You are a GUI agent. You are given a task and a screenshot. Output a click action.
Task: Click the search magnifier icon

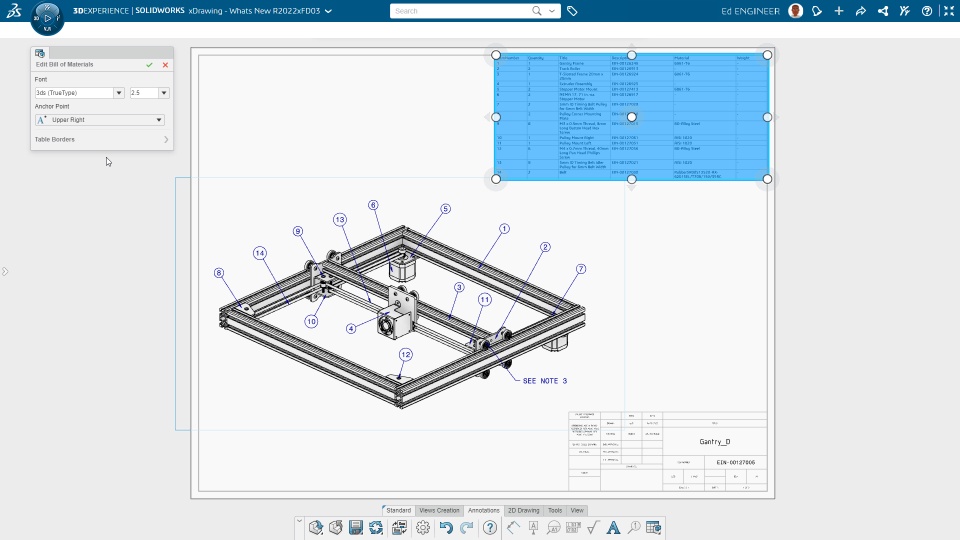pyautogui.click(x=537, y=10)
